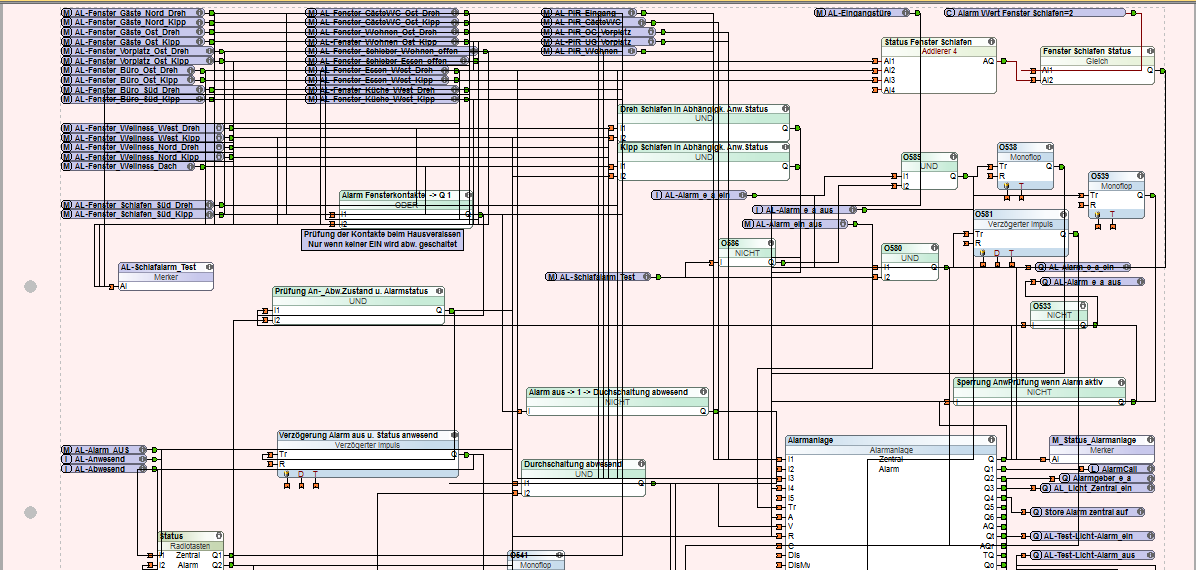Select the AL-Fenster_Gäste_Ost_Kipp memory flag
Image resolution: width=1196 pixels, height=570 pixels.
point(133,41)
